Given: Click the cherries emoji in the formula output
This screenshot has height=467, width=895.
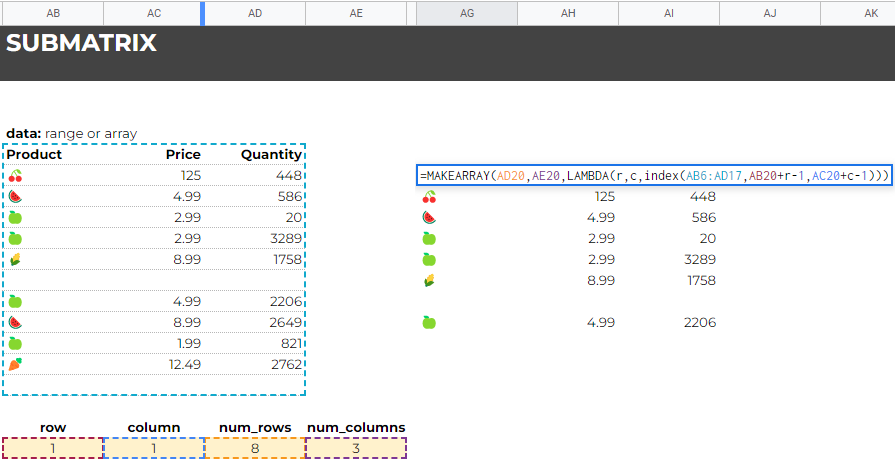Looking at the screenshot, I should (x=429, y=197).
